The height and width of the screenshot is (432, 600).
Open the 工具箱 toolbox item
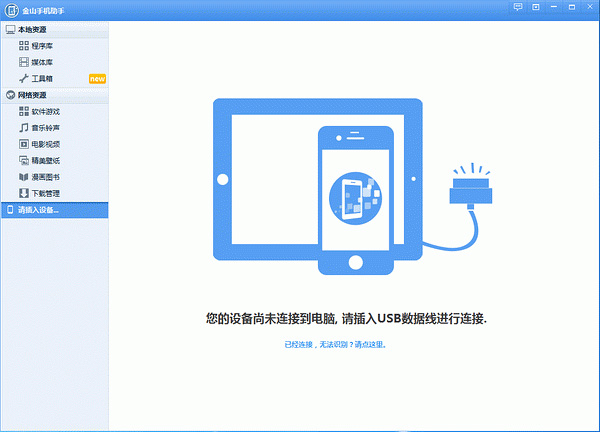coord(42,78)
